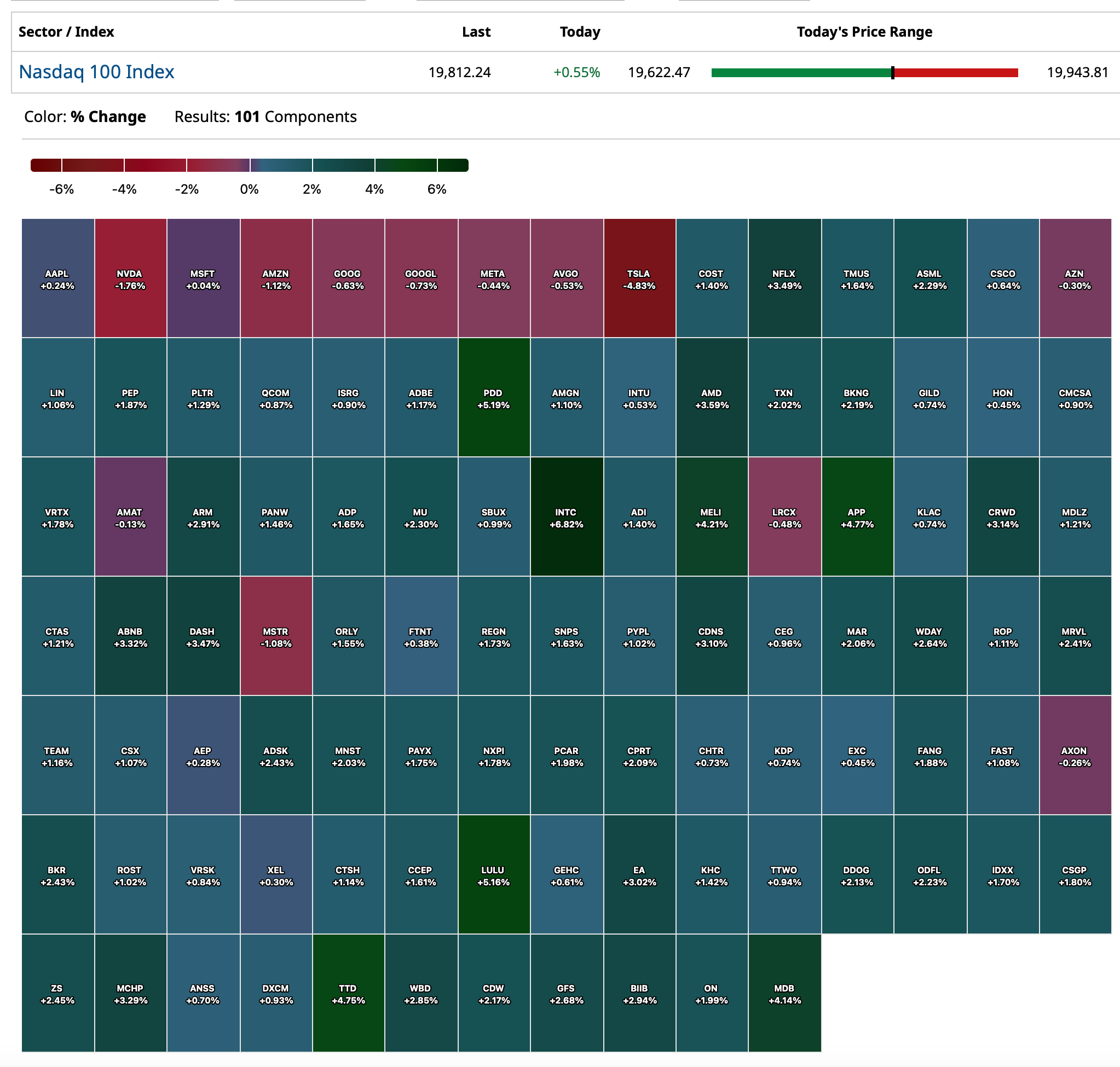Screen dimensions: 1120x1067
Task: Click the Today's Price Range header
Action: [864, 32]
